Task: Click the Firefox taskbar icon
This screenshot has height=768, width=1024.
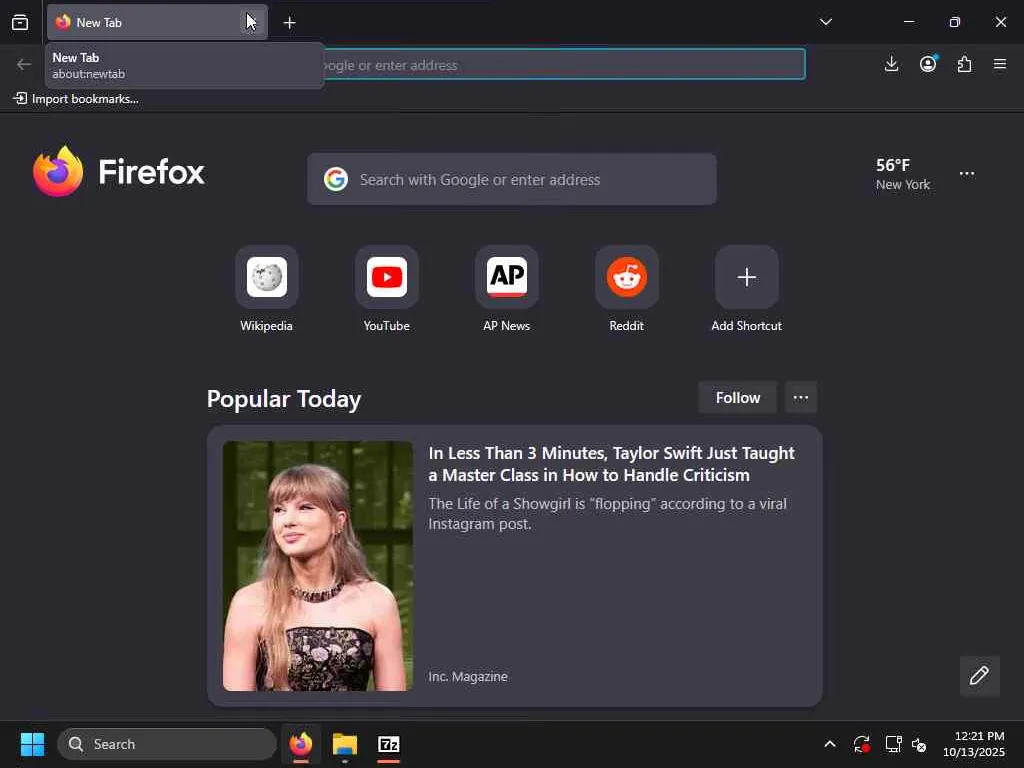Action: click(300, 744)
